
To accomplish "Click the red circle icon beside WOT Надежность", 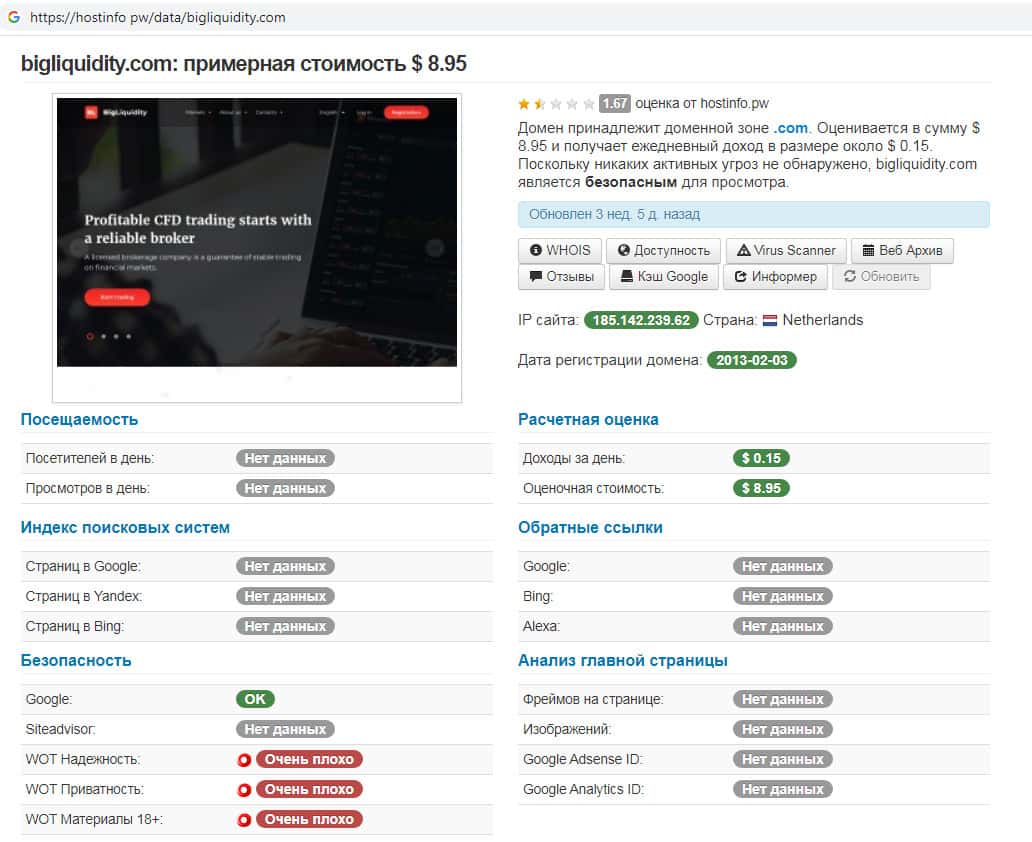I will pos(244,760).
